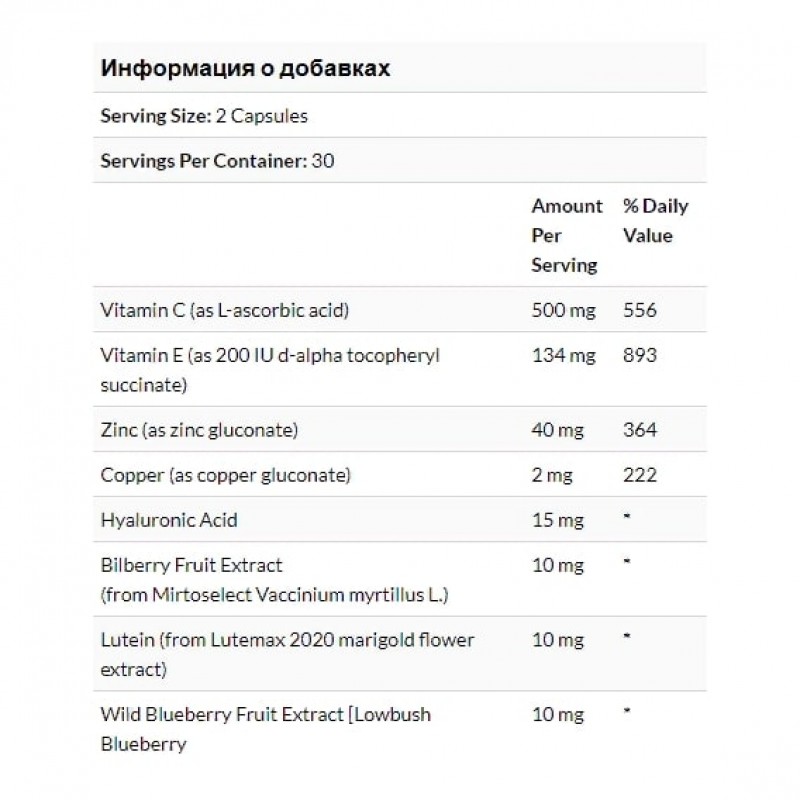Screen dimensions: 800x800
Task: Click the 'Serving Size: 2 Capsules' row
Action: click(x=204, y=115)
